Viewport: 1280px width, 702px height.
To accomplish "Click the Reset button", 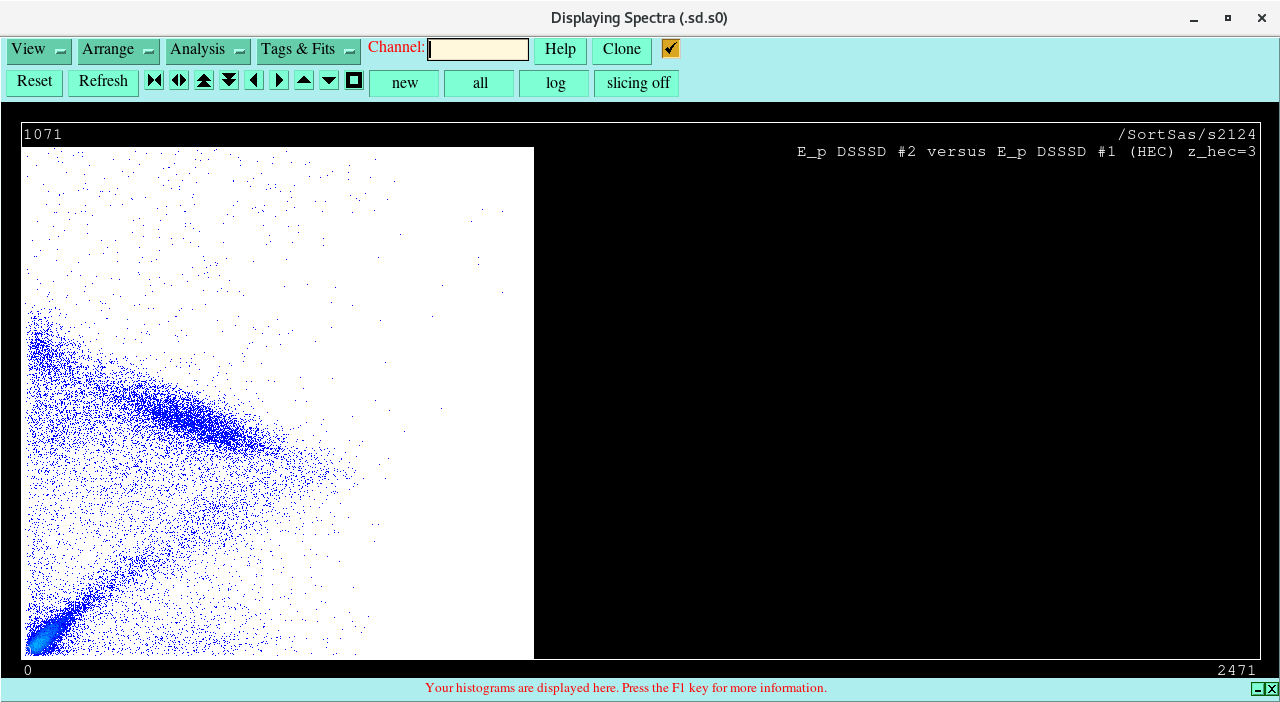I will (x=34, y=82).
